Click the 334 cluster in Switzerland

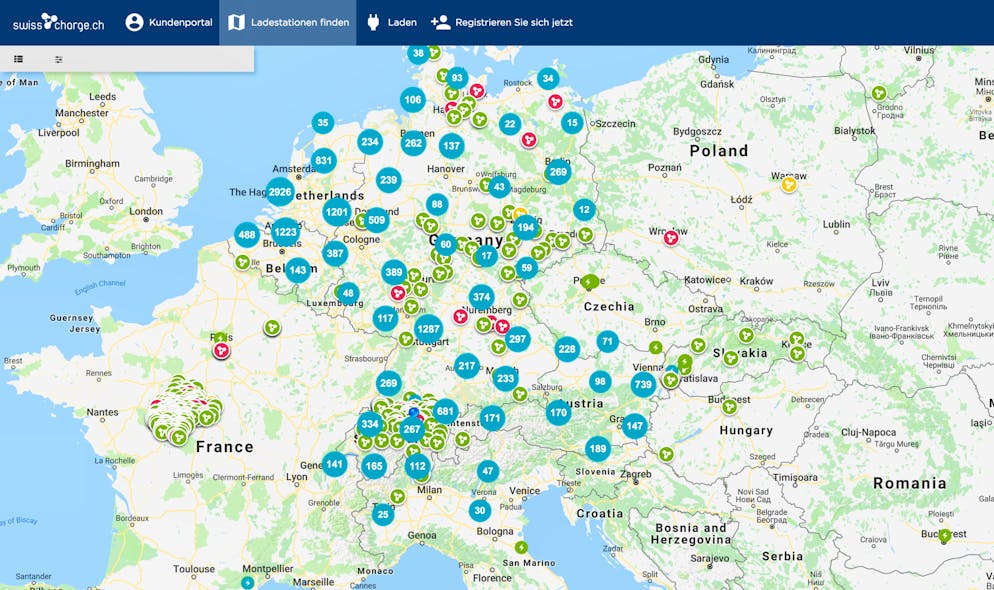(x=370, y=425)
